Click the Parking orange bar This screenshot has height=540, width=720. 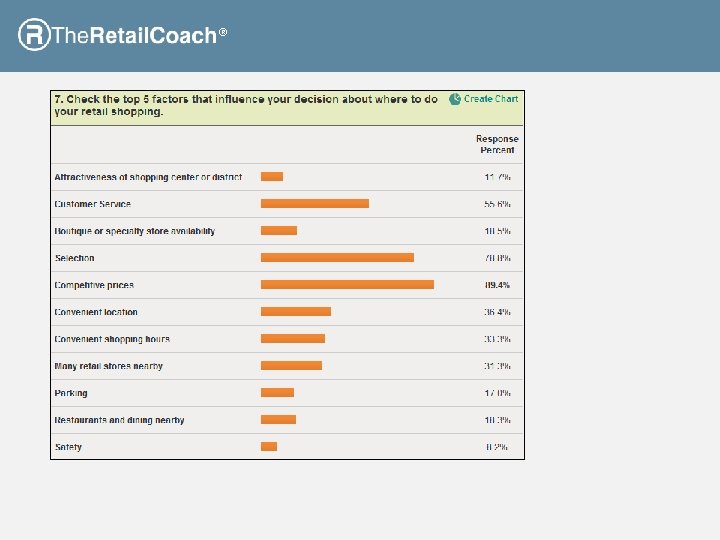tap(277, 393)
